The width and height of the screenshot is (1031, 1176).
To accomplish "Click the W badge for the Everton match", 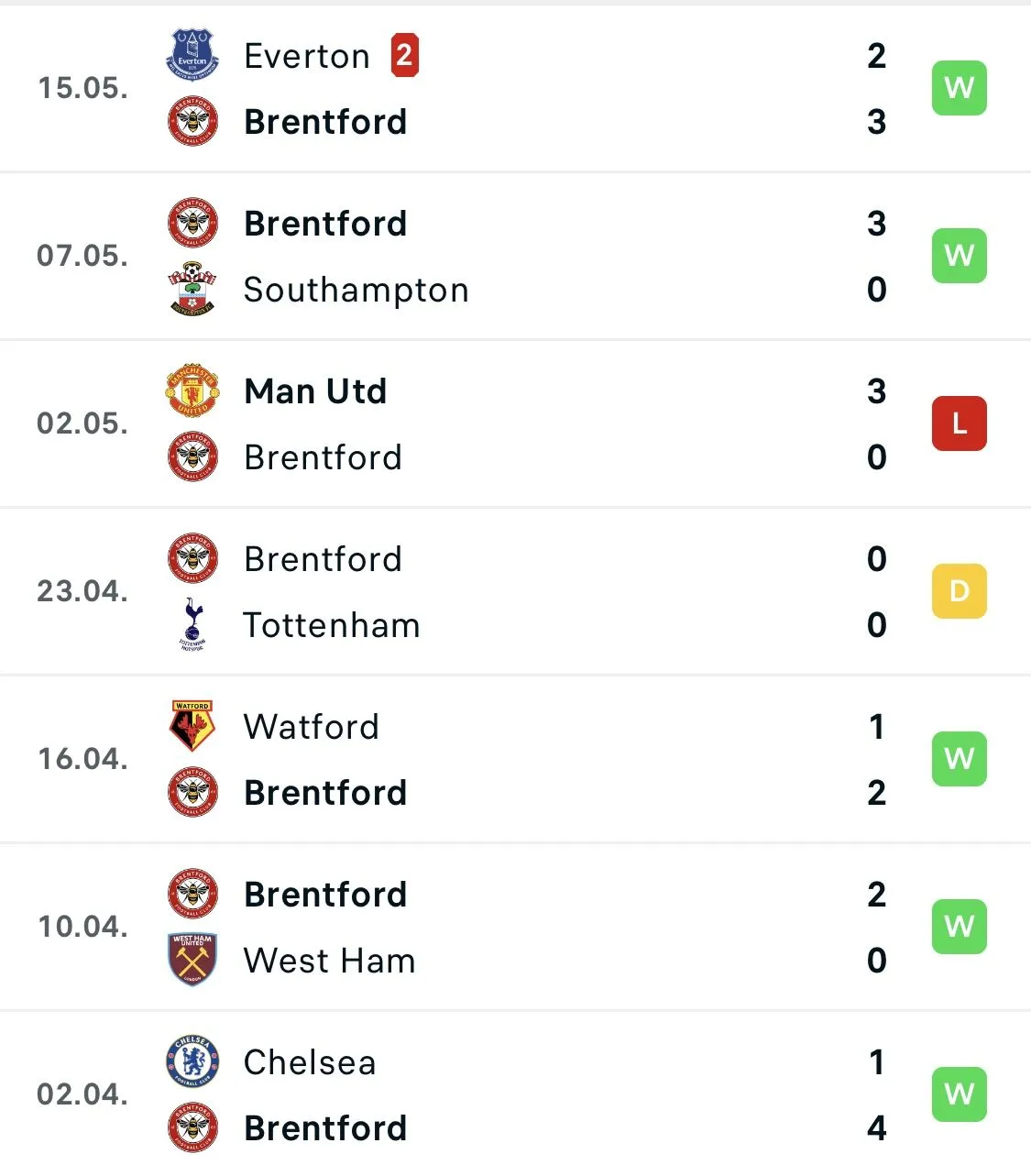I will [x=959, y=88].
